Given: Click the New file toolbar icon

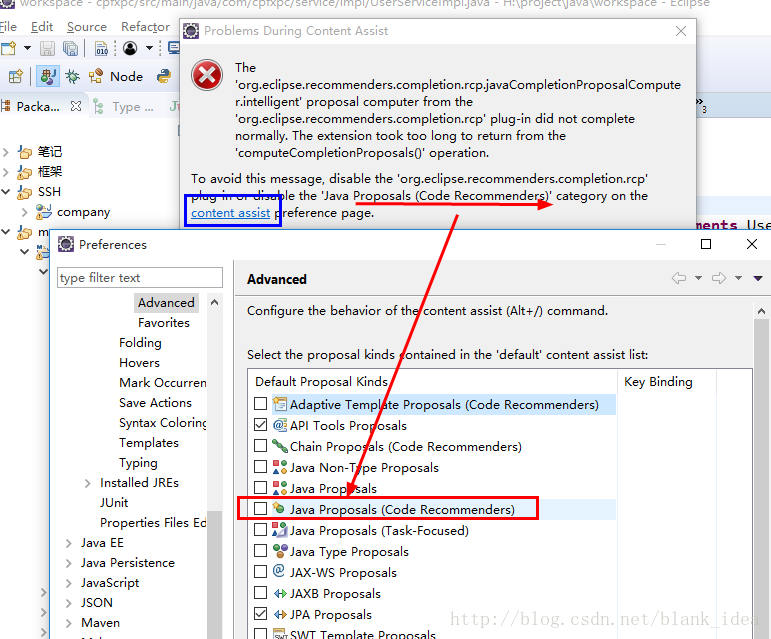Looking at the screenshot, I should (9, 48).
